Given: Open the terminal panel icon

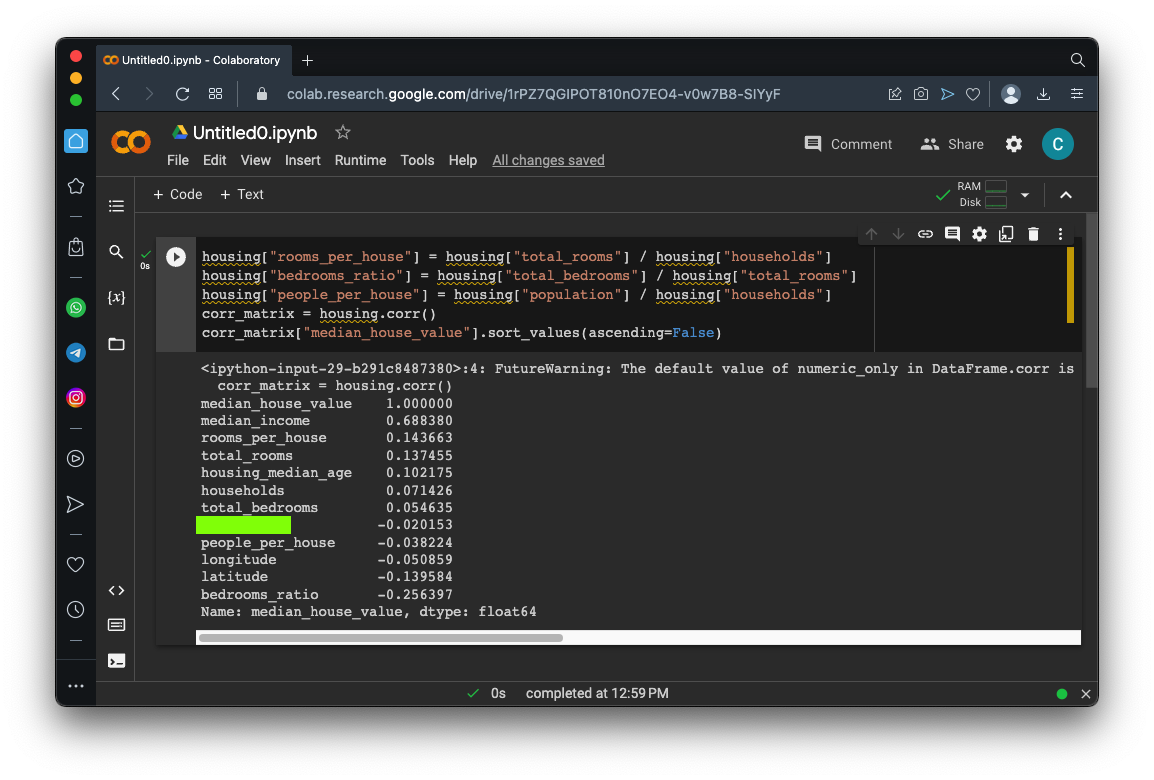Looking at the screenshot, I should coord(116,660).
